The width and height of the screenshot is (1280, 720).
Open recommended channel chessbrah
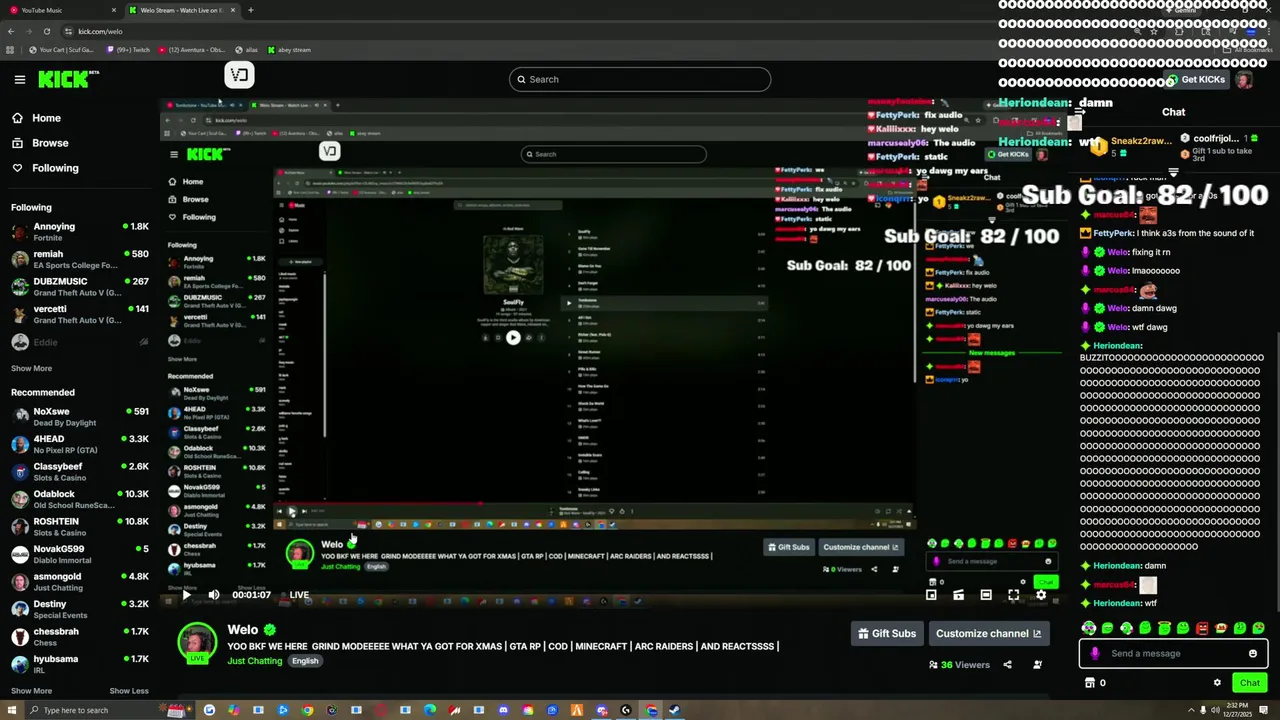tap(80, 637)
